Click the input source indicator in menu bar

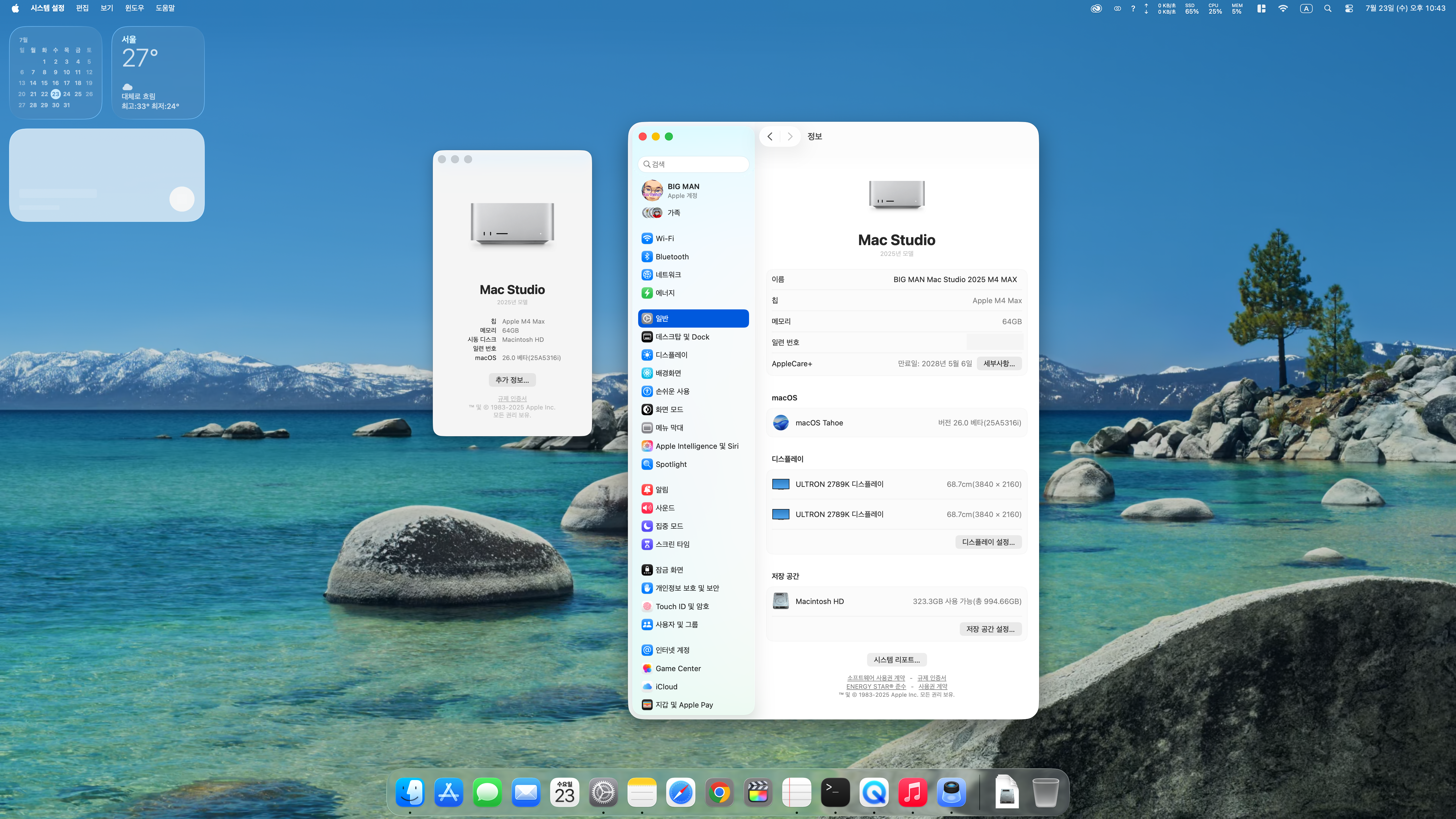[x=1306, y=9]
